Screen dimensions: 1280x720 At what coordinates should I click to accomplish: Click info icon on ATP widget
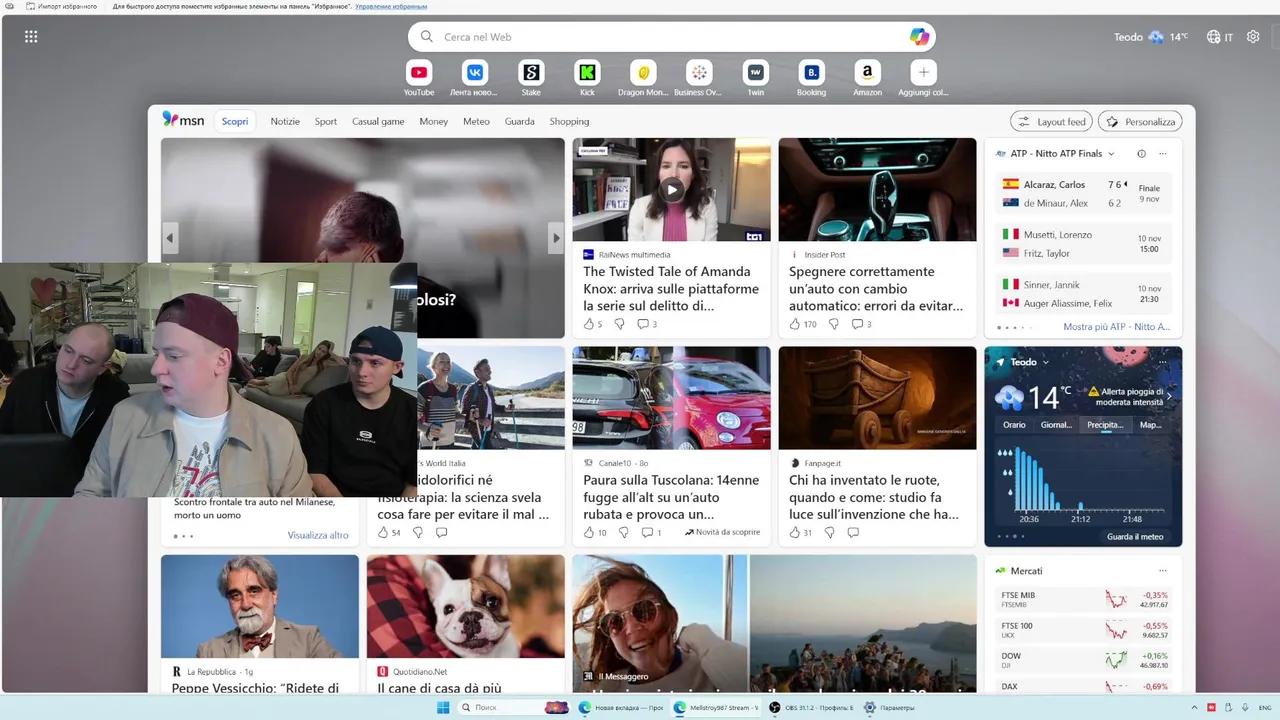pos(1141,154)
